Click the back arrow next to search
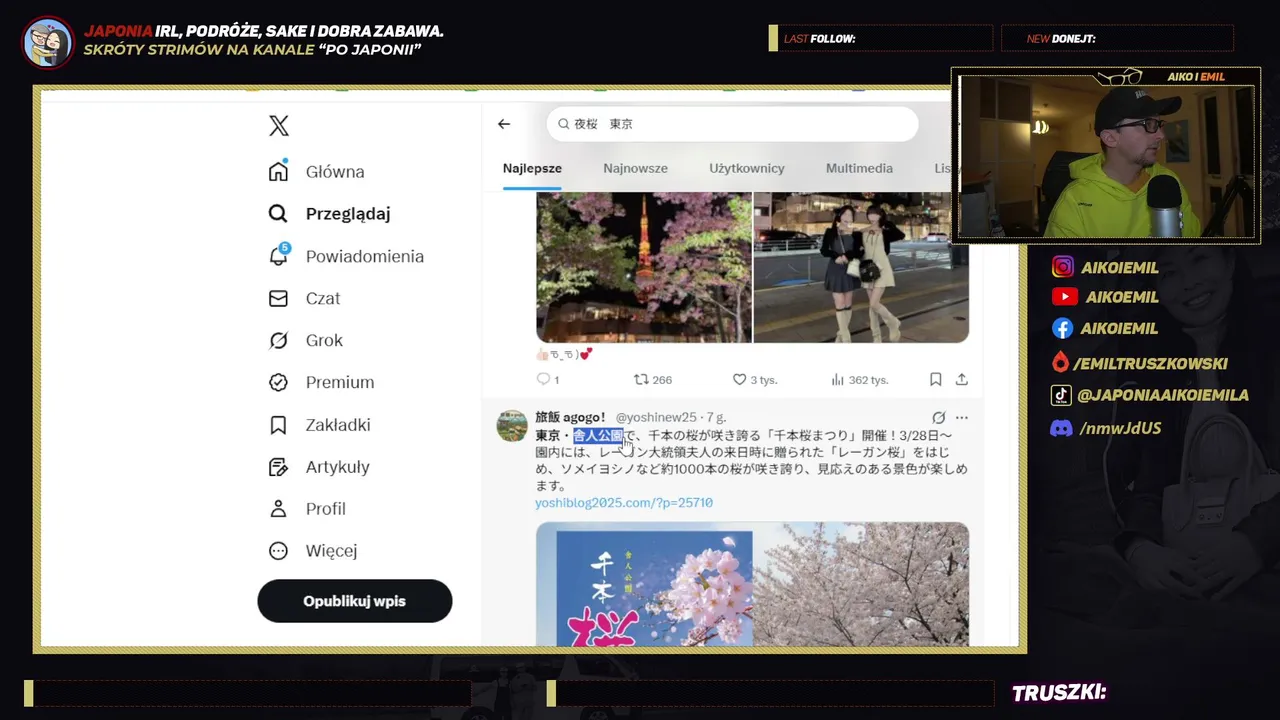This screenshot has height=720, width=1280. 504,124
